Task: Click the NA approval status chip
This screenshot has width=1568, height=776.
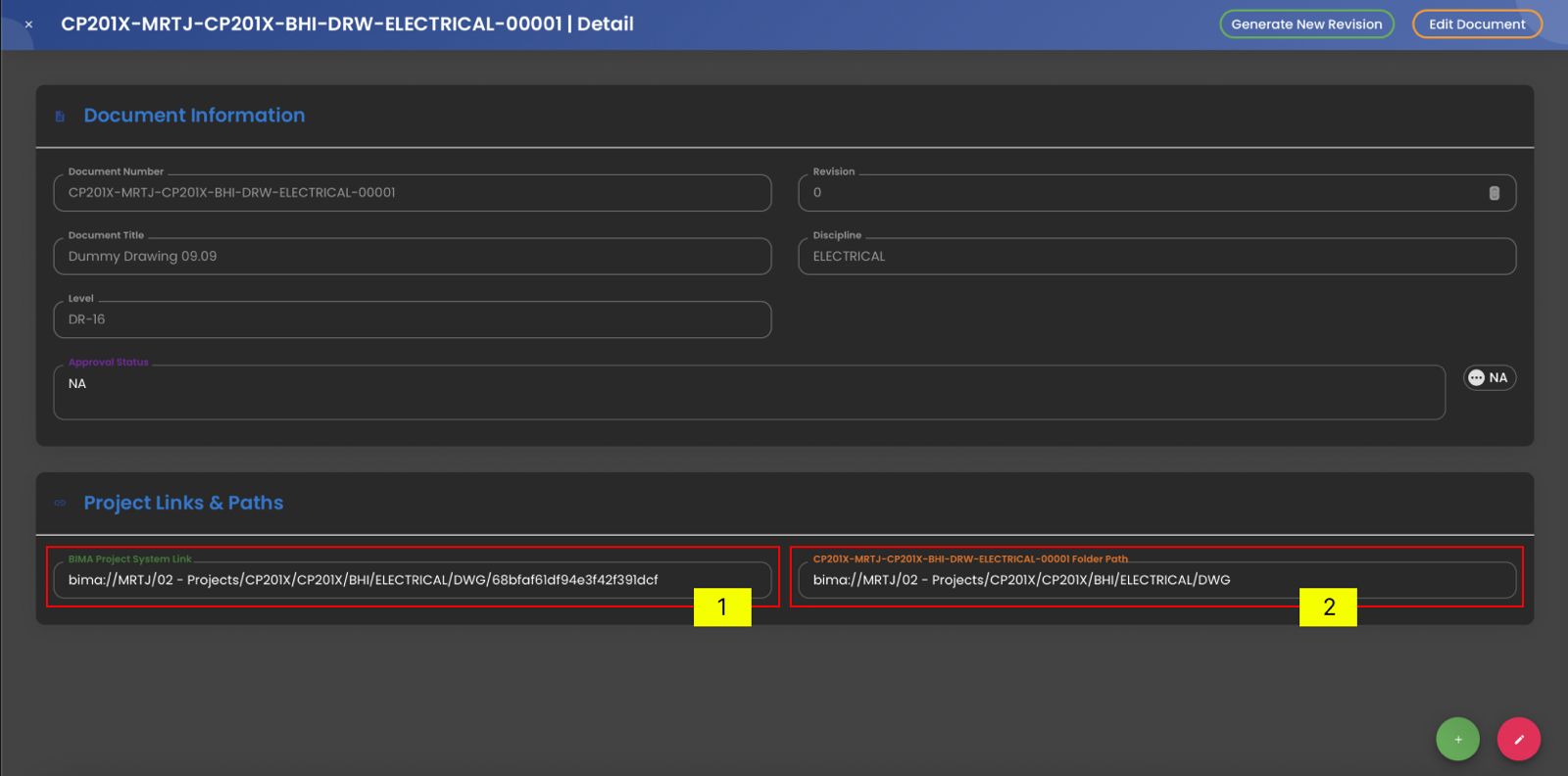Action: (1490, 378)
